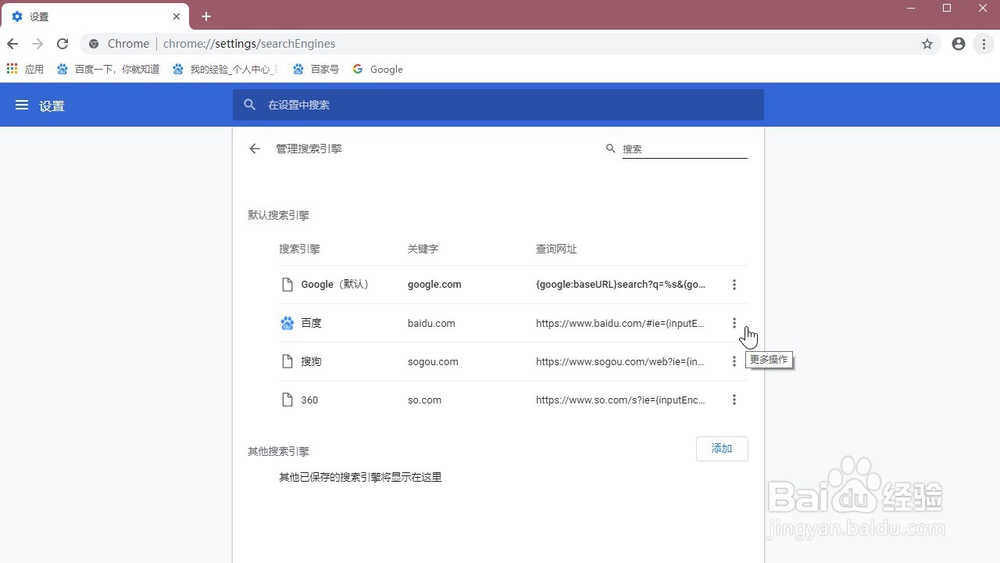Close the 设置 tab
1000x563 pixels.
177,17
